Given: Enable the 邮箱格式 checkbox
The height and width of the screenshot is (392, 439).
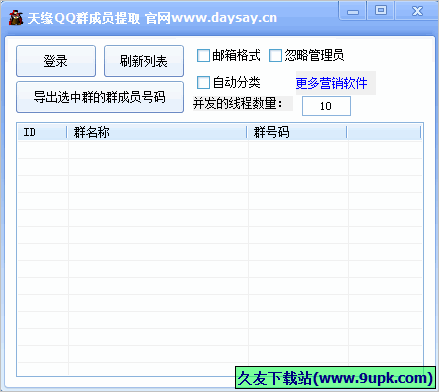Looking at the screenshot, I should point(203,56).
